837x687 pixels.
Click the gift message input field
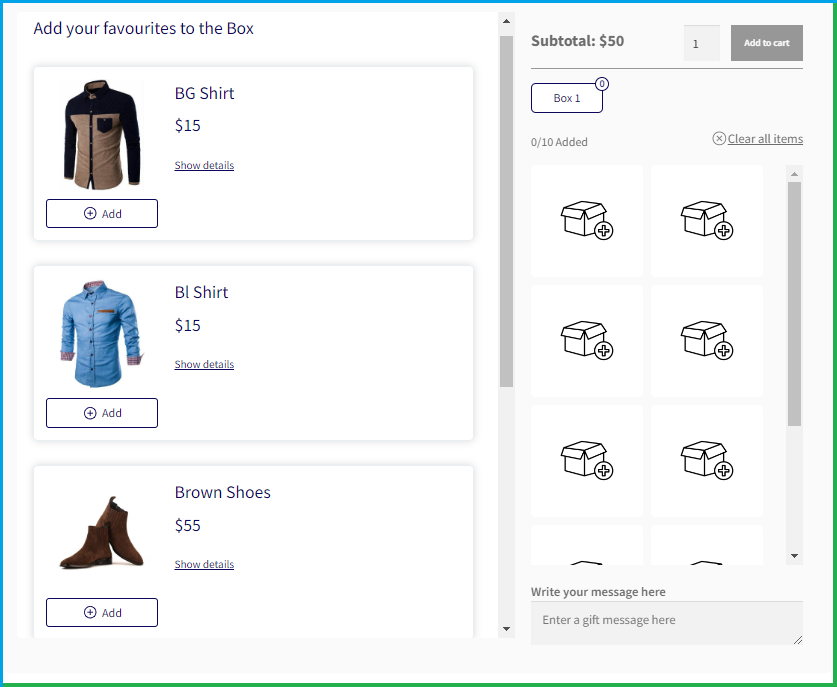666,622
